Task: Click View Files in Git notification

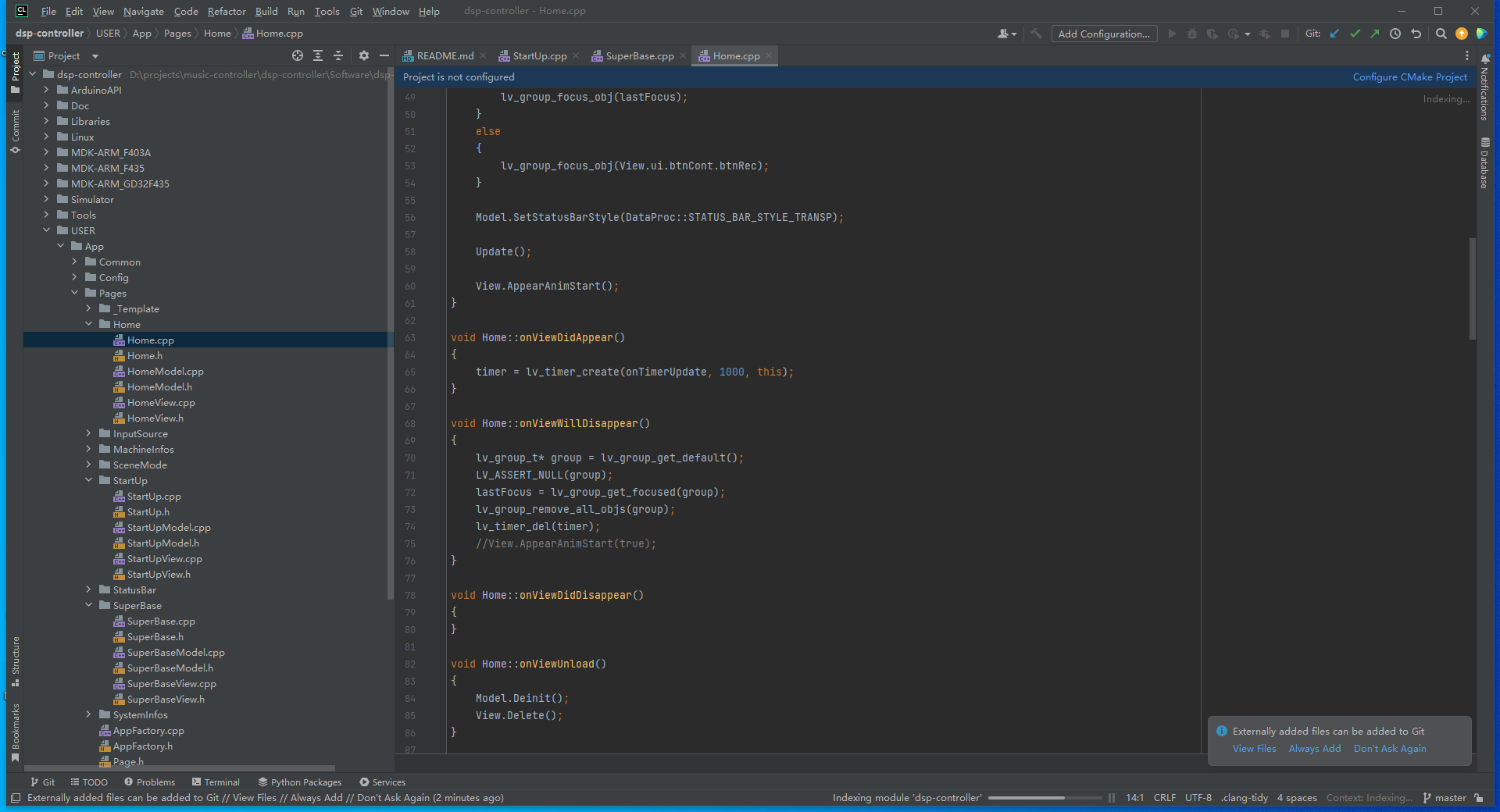Action: coord(1254,748)
